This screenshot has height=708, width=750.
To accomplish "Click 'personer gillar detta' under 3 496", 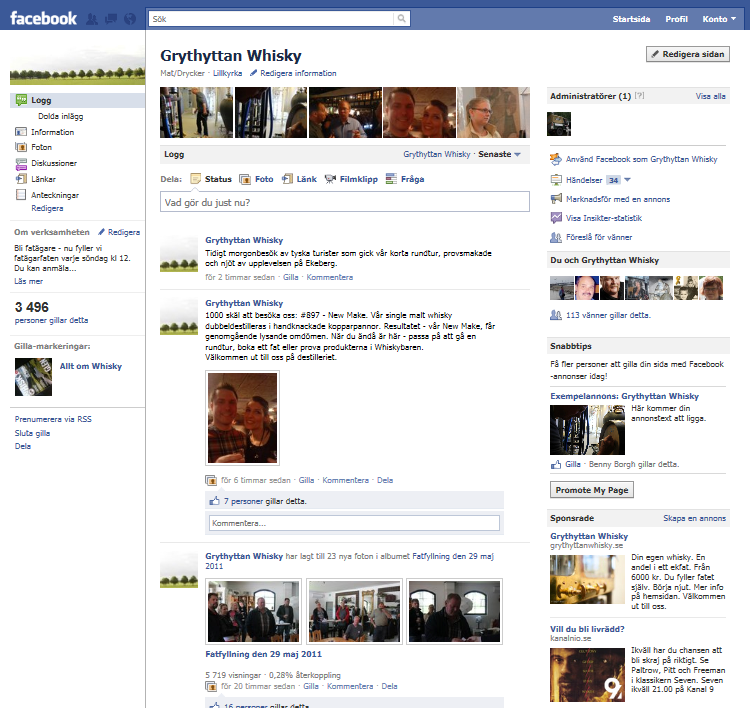I will click(51, 320).
